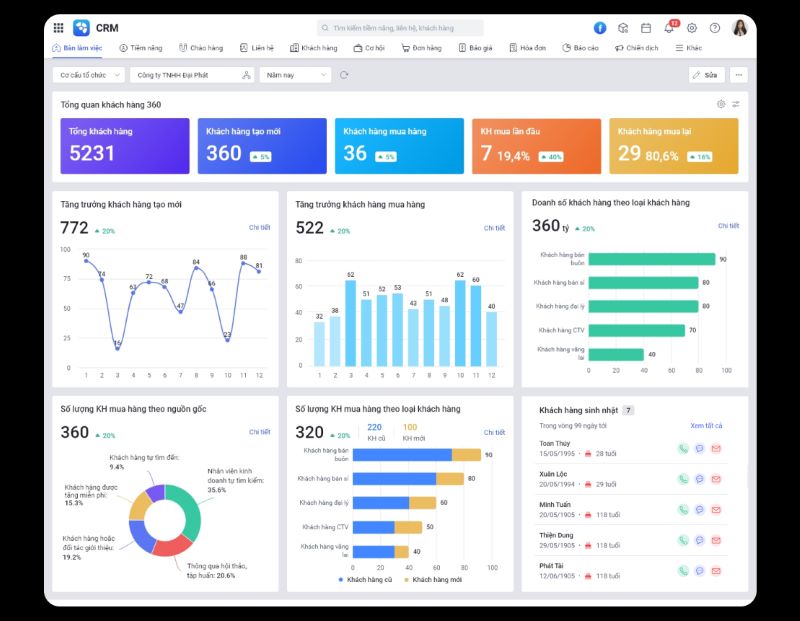
Task: Open the calendar icon in the top bar
Action: click(645, 28)
